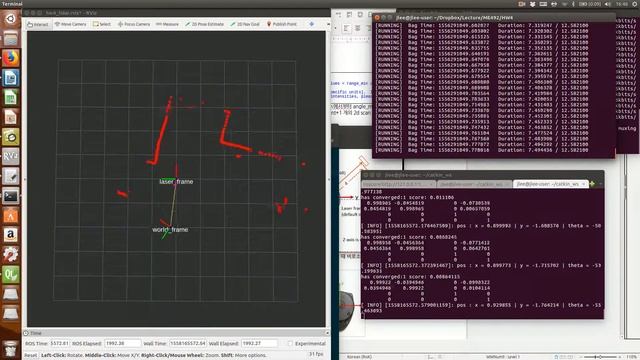The image size is (640, 360).
Task: Open LibreOffice Writer from the launcher
Action: (11, 78)
